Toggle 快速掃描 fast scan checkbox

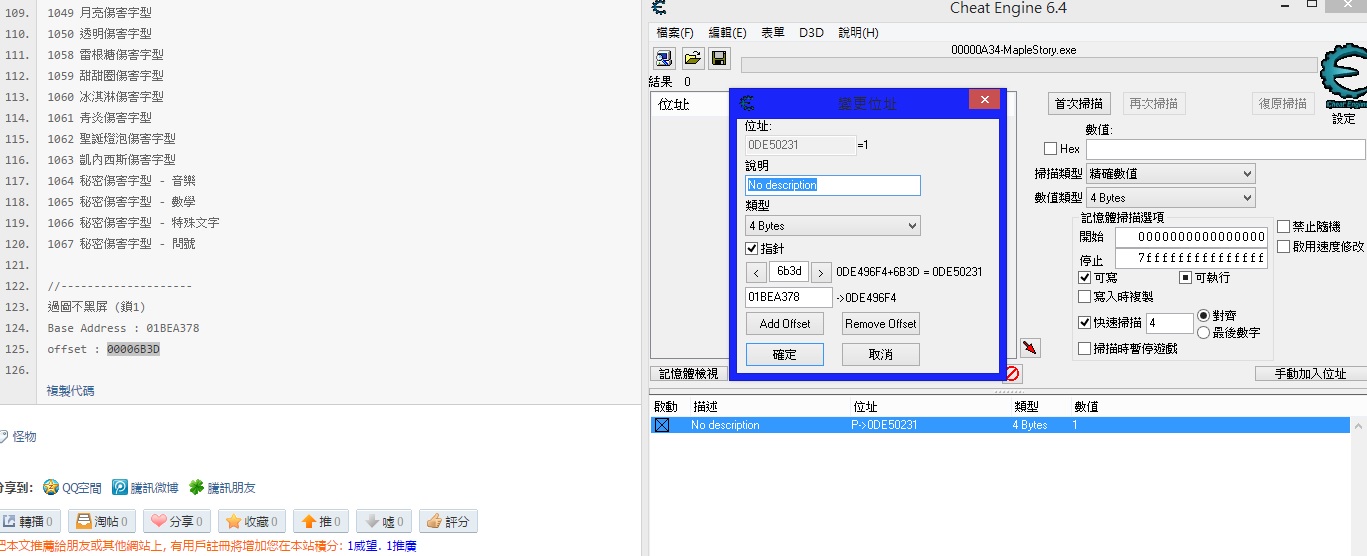click(x=1085, y=323)
